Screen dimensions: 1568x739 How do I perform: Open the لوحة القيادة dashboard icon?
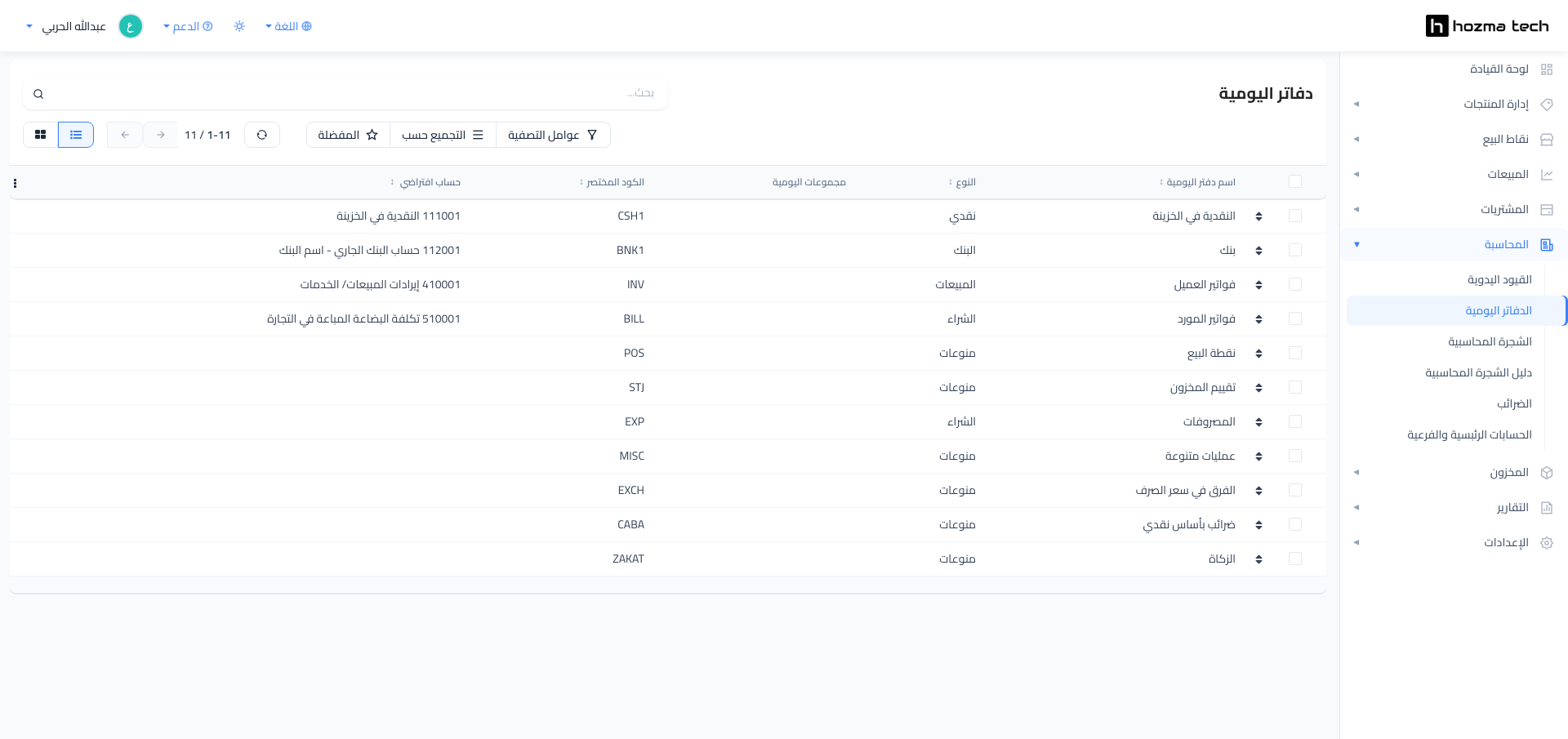[1546, 69]
